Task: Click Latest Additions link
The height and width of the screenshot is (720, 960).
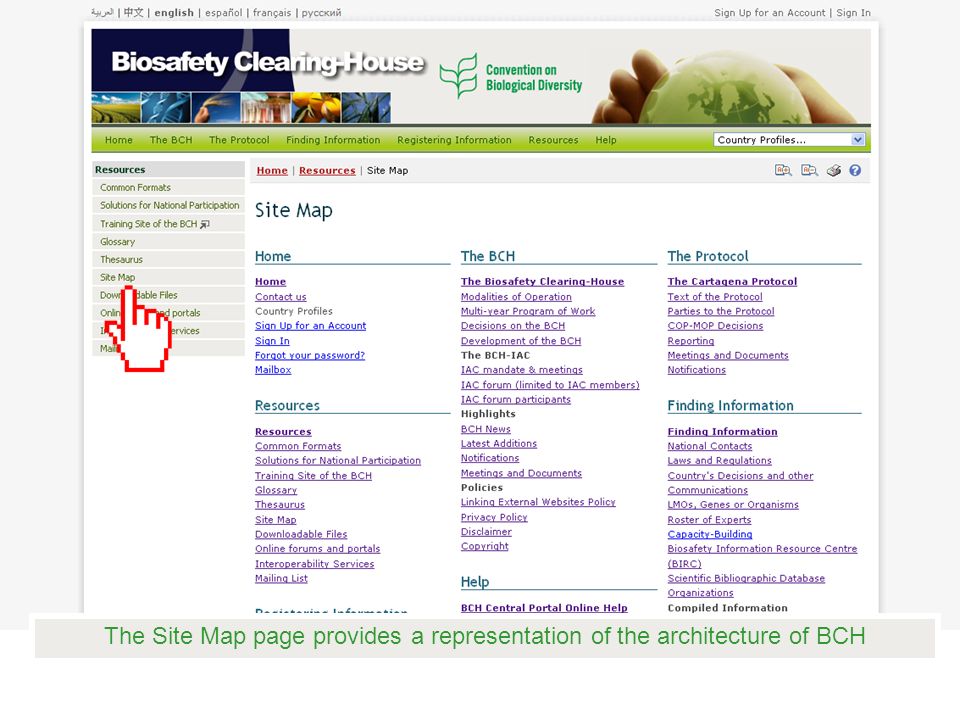Action: click(499, 443)
